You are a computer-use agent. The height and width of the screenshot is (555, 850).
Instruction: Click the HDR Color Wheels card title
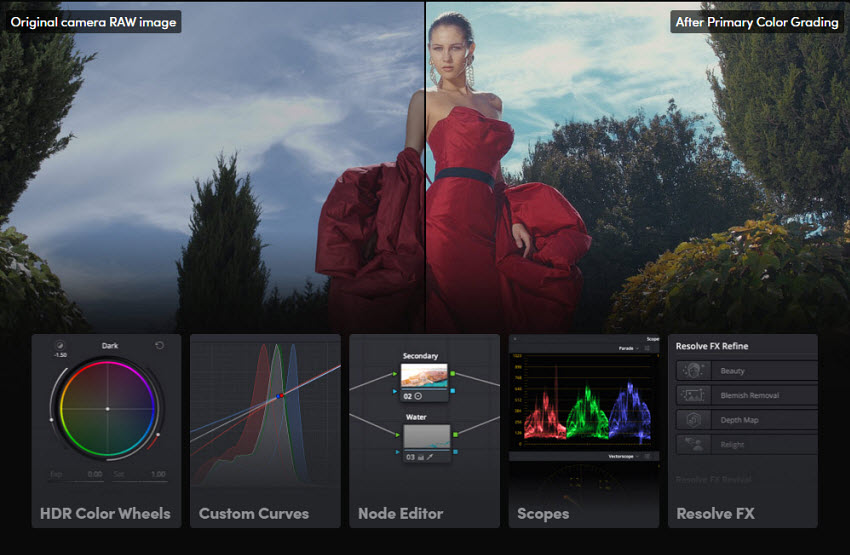pos(105,513)
